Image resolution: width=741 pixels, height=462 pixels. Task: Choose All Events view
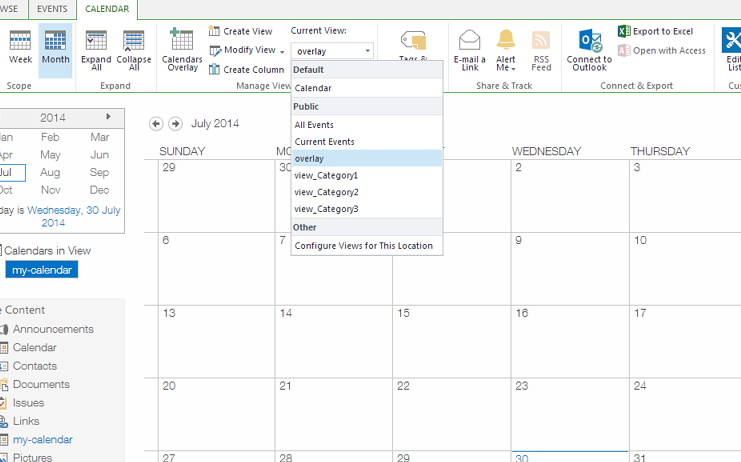coord(367,125)
